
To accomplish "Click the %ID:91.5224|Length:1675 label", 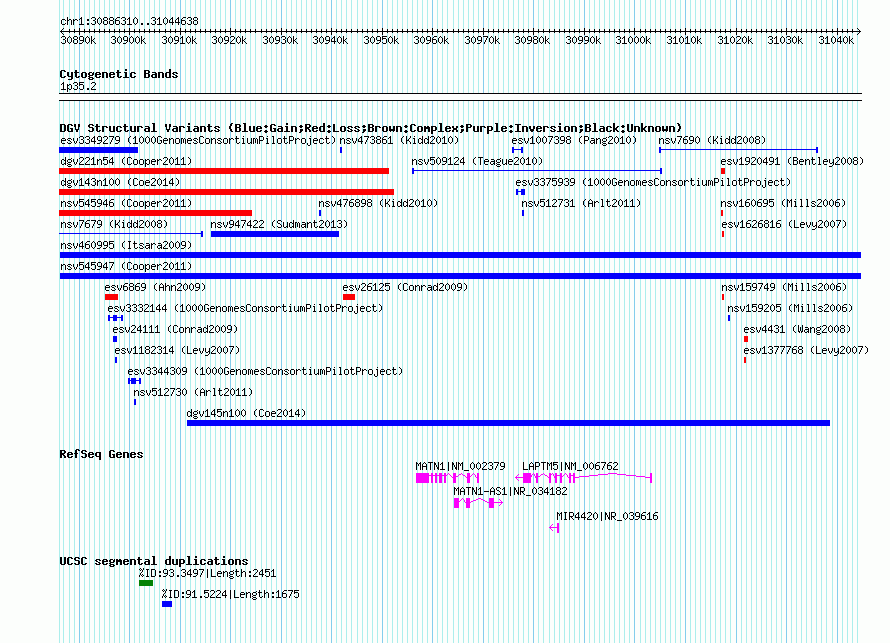I will point(230,594).
